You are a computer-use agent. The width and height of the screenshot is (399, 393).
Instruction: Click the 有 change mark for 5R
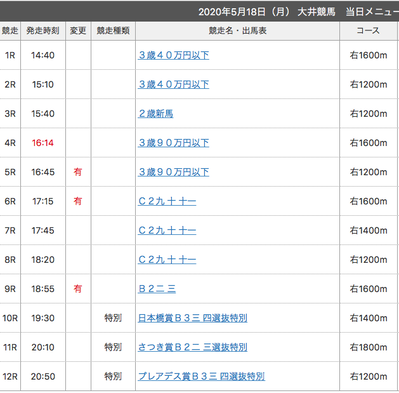click(x=78, y=172)
